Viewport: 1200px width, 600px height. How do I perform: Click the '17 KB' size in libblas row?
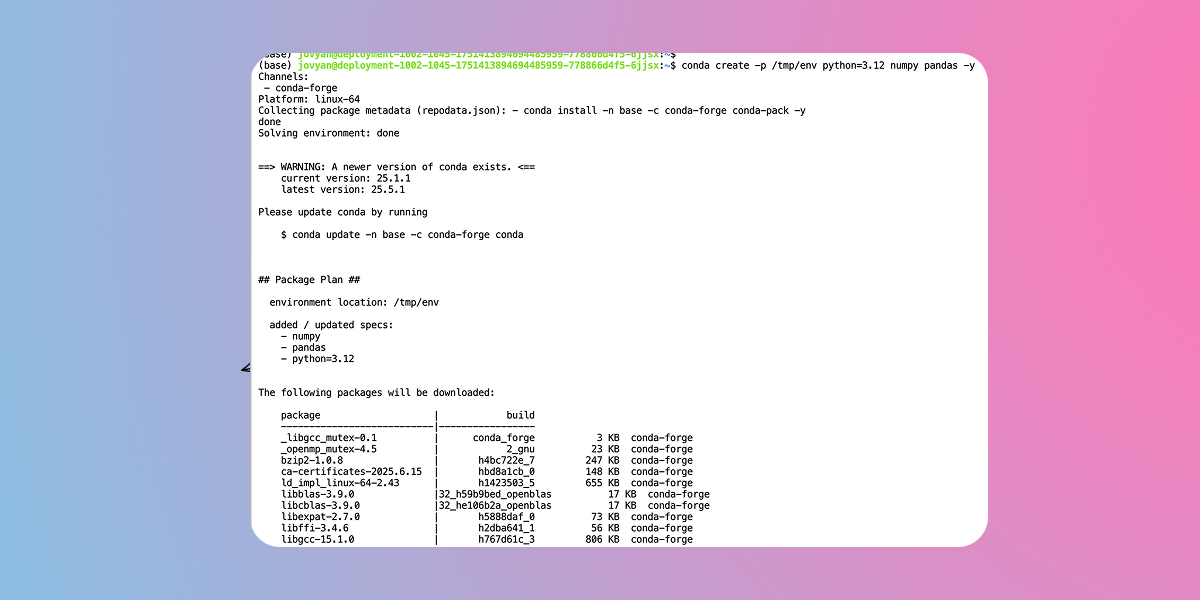coord(623,494)
